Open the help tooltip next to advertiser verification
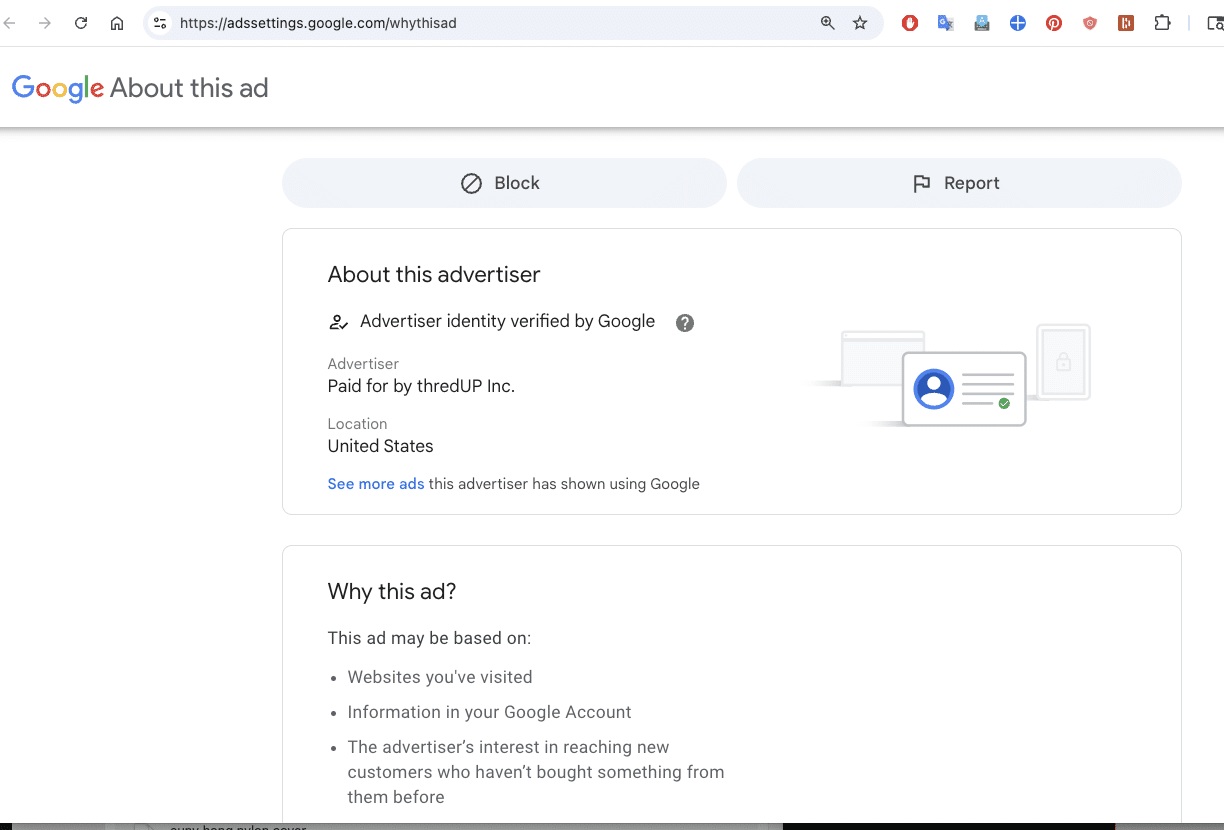This screenshot has height=830, width=1224. 685,322
